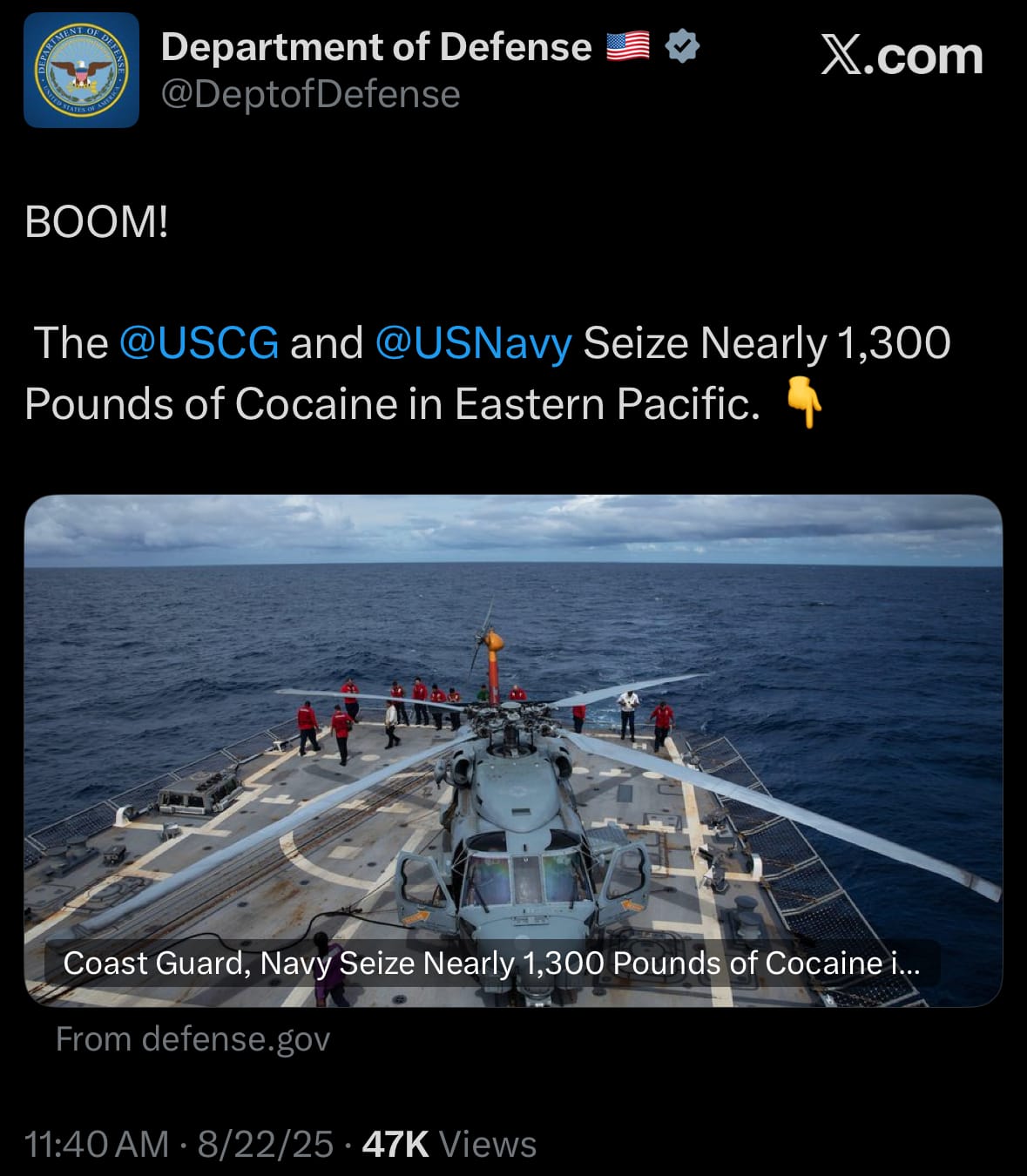The image size is (1027, 1176).
Task: Click the blue verified badge icon
Action: 682,46
